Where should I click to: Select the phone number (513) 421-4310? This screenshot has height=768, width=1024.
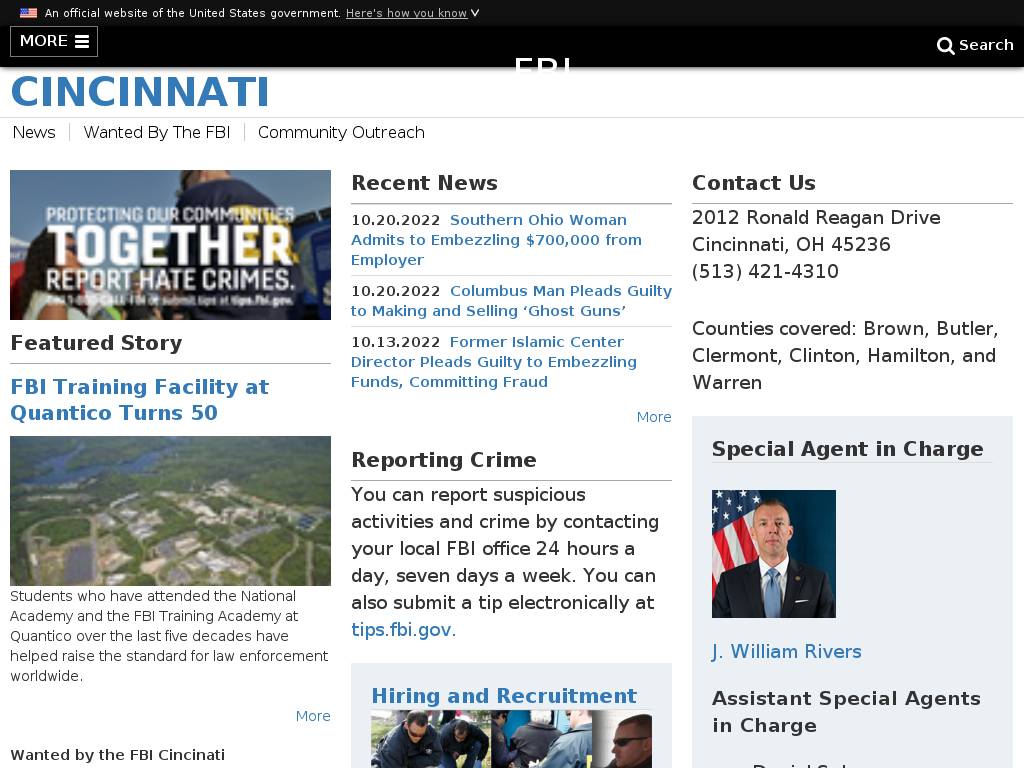coord(765,271)
